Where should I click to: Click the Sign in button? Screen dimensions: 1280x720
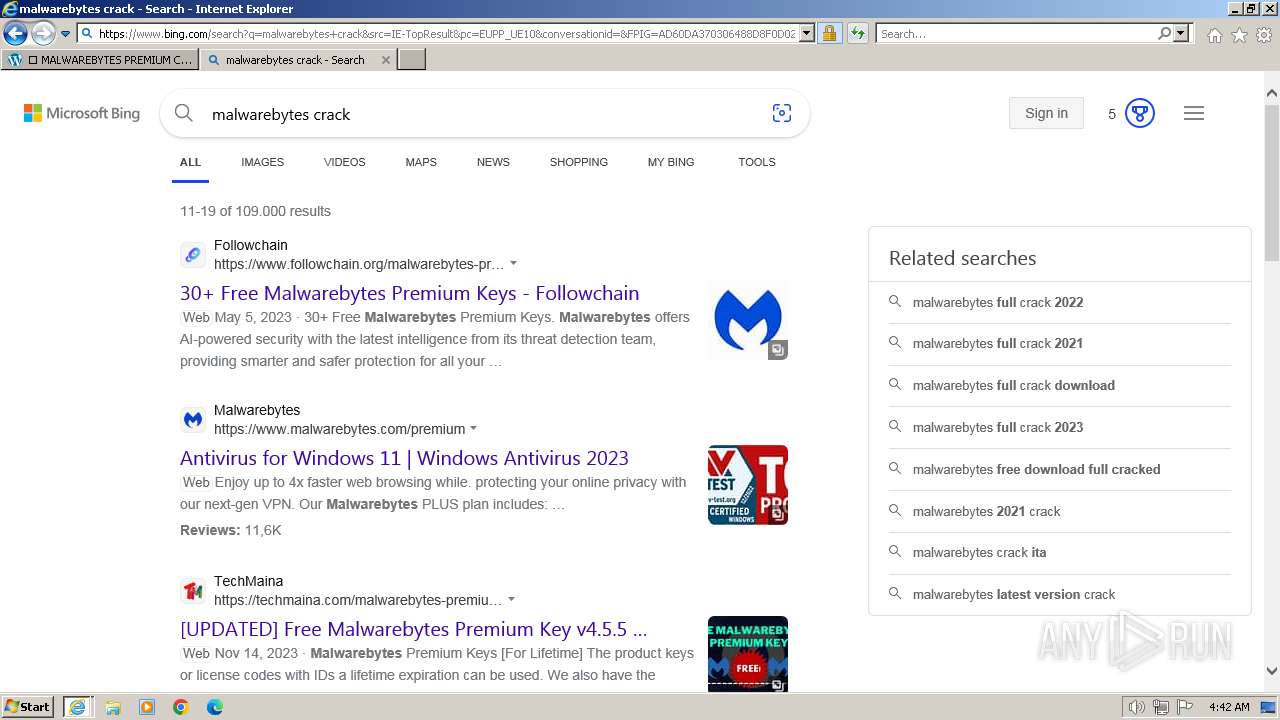[x=1046, y=113]
